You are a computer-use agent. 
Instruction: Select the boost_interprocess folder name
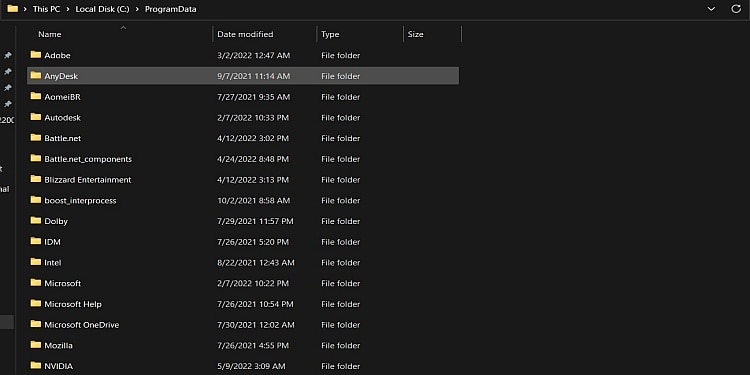click(x=80, y=201)
